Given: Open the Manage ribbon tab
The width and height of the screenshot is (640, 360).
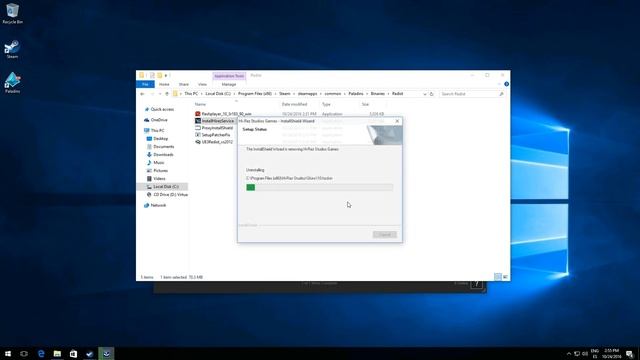Looking at the screenshot, I should point(229,84).
